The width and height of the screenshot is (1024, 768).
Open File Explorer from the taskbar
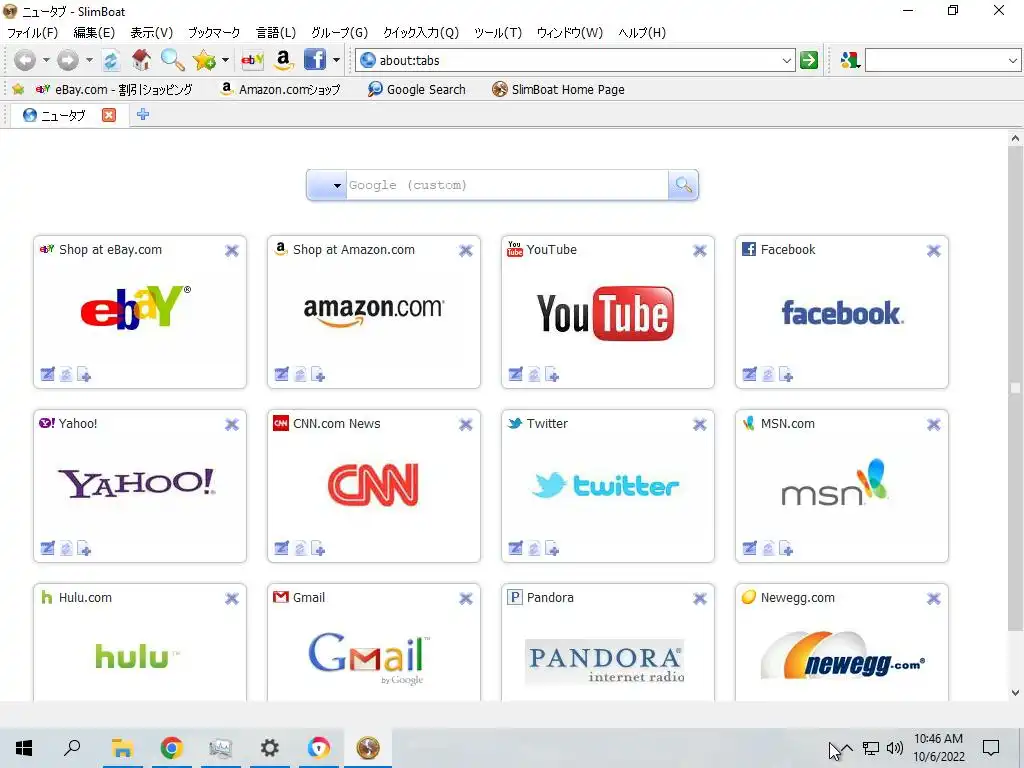tap(122, 747)
